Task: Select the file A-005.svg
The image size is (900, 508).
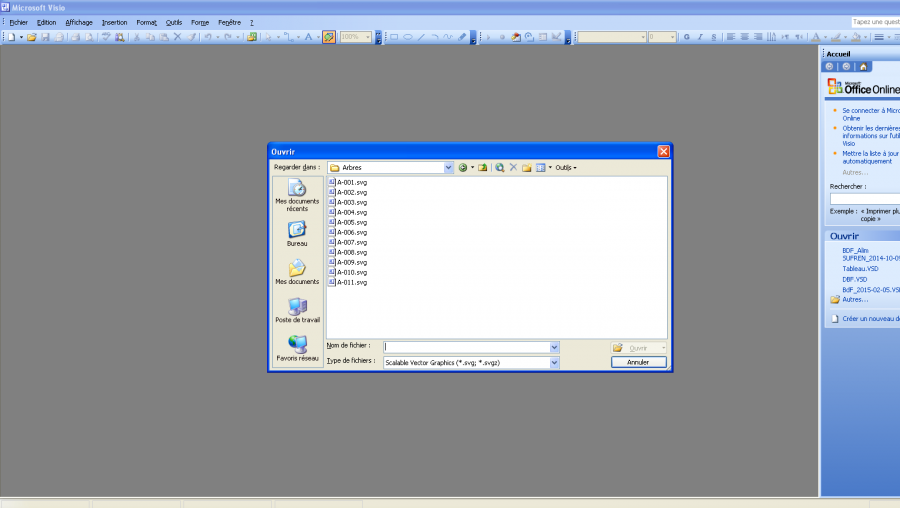Action: [x=352, y=222]
